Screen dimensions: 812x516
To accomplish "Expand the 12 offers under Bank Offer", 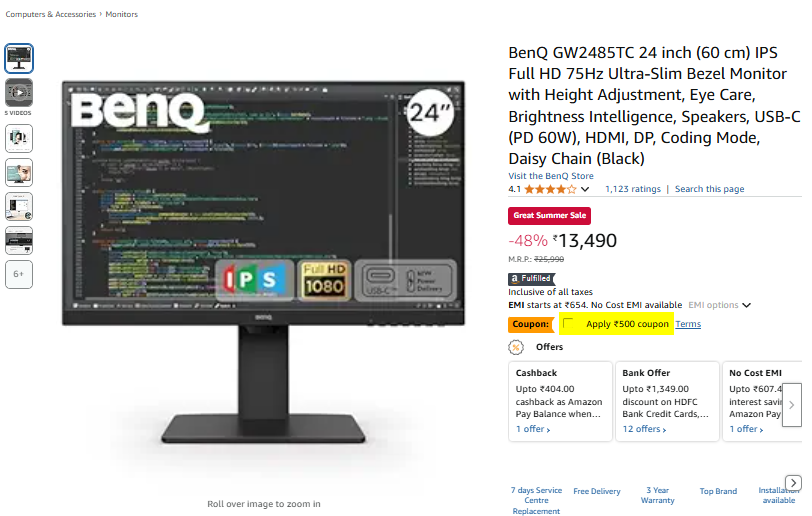I will pyautogui.click(x=644, y=429).
